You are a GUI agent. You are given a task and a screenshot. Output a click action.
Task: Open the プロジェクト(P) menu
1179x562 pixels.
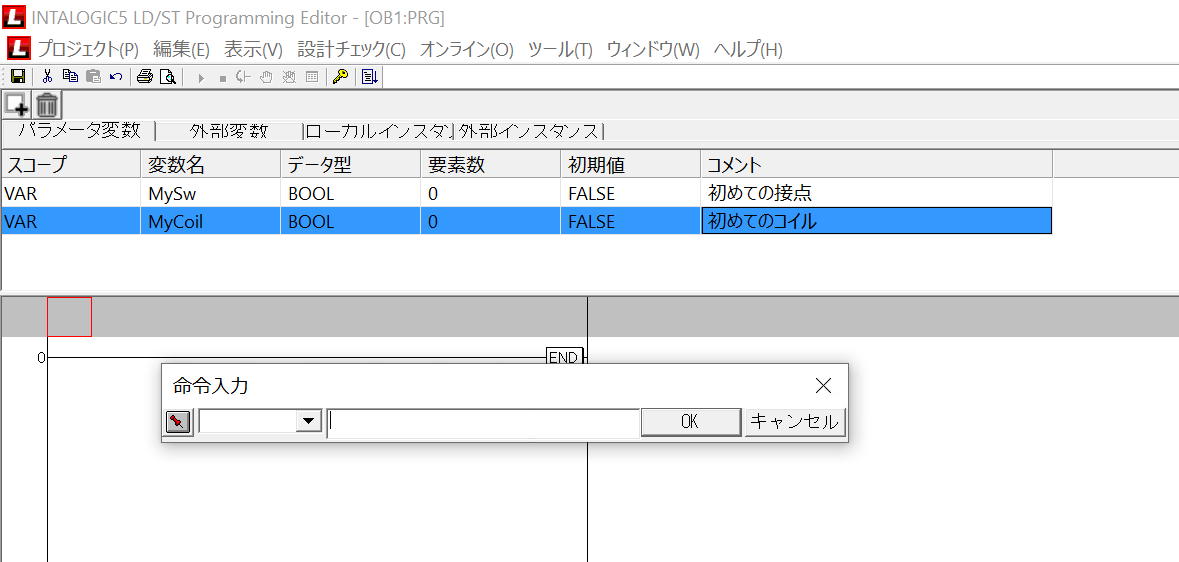click(88, 49)
